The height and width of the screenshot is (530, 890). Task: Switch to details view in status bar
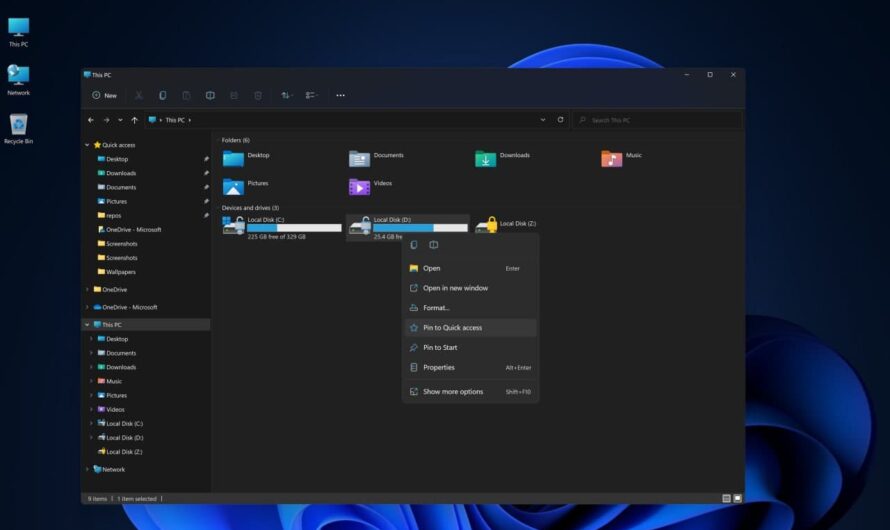[x=726, y=498]
